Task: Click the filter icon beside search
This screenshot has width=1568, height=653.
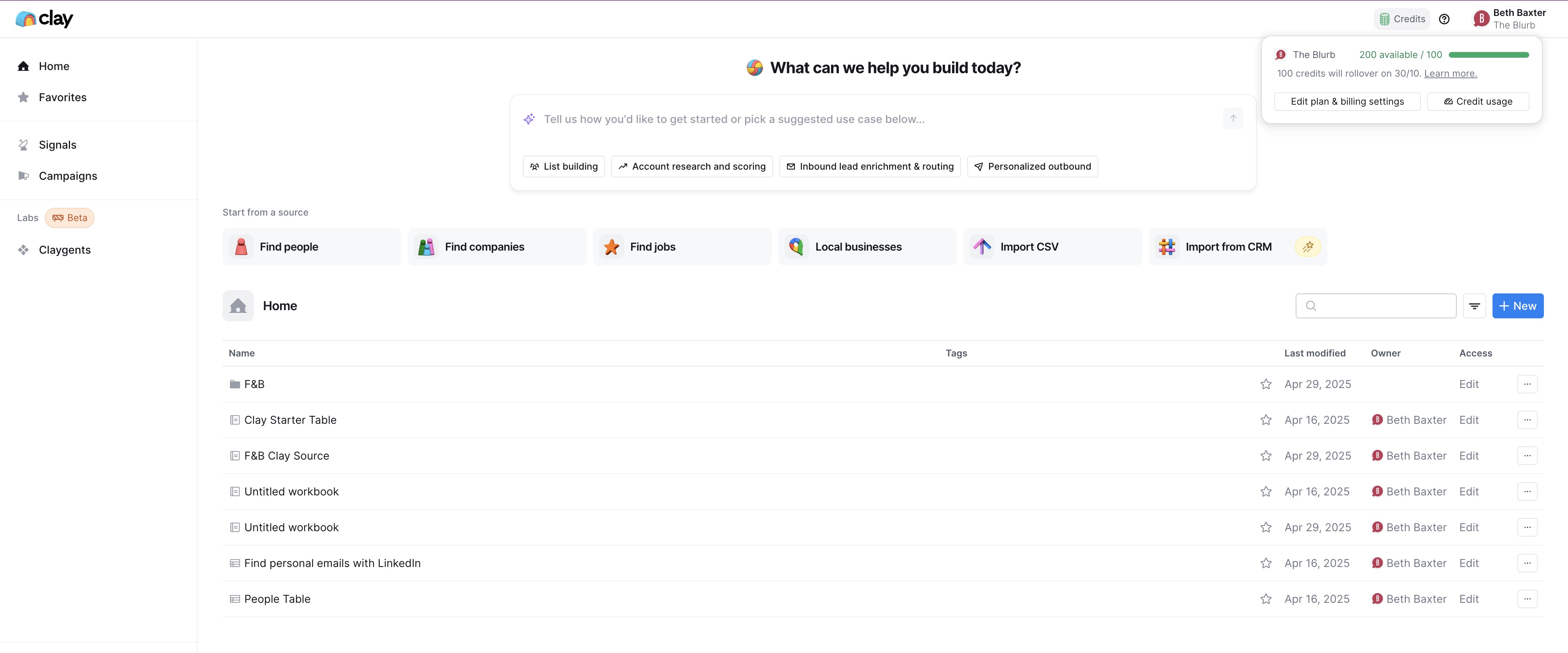Action: point(1474,306)
